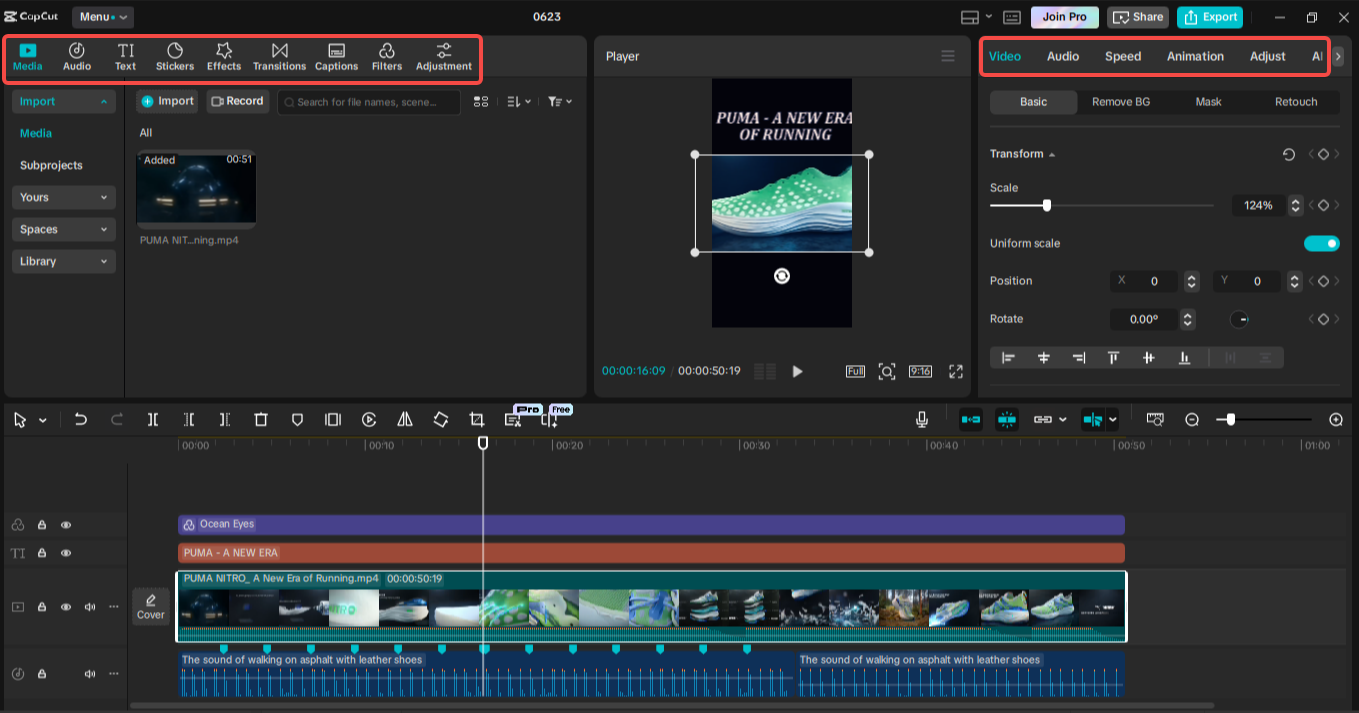The height and width of the screenshot is (713, 1359).
Task: Disable the Uniform scale toggle
Action: (x=1322, y=243)
